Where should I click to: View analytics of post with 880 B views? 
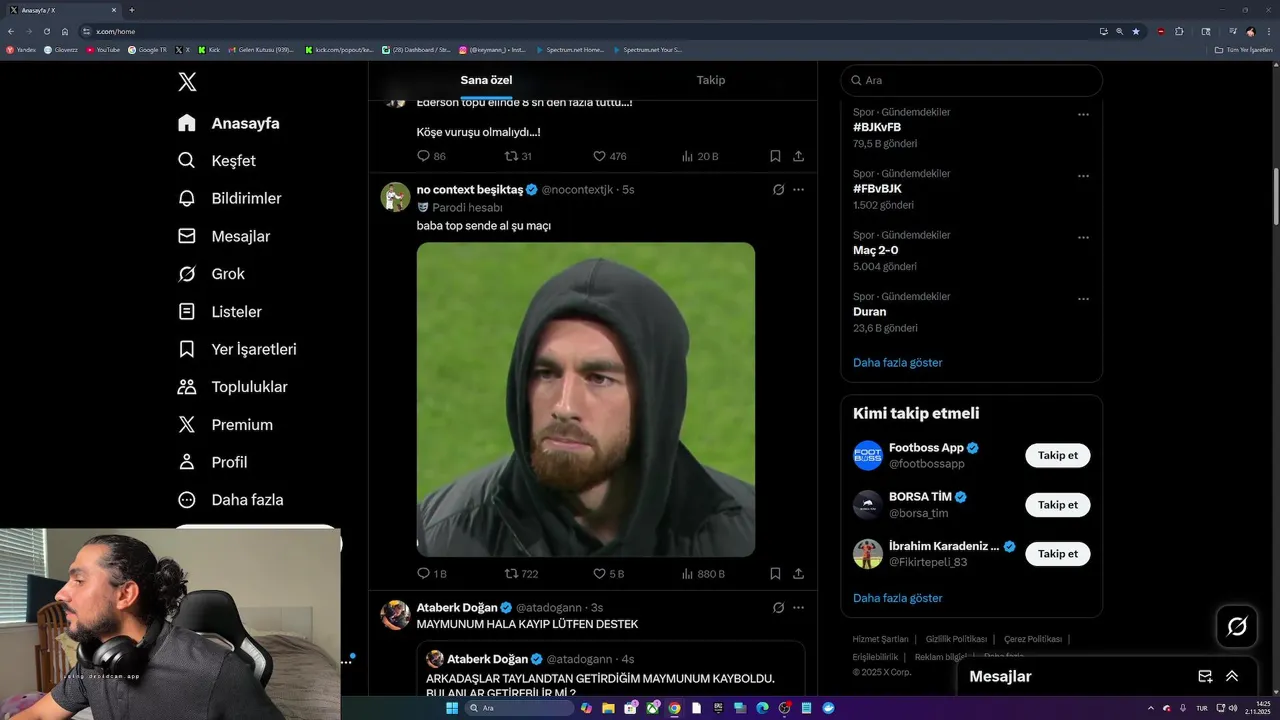[703, 574]
